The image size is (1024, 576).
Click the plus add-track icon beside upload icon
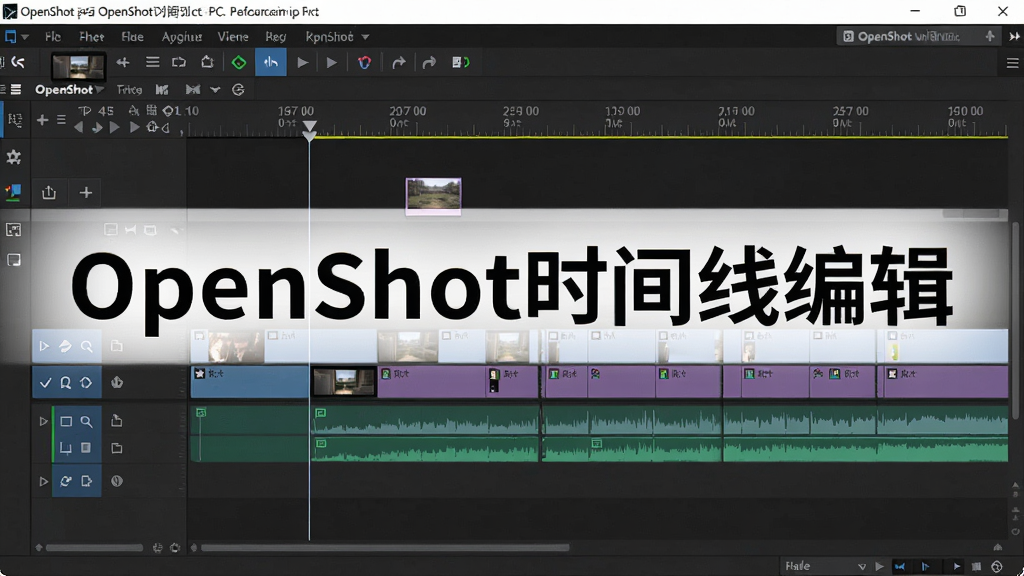click(x=86, y=193)
